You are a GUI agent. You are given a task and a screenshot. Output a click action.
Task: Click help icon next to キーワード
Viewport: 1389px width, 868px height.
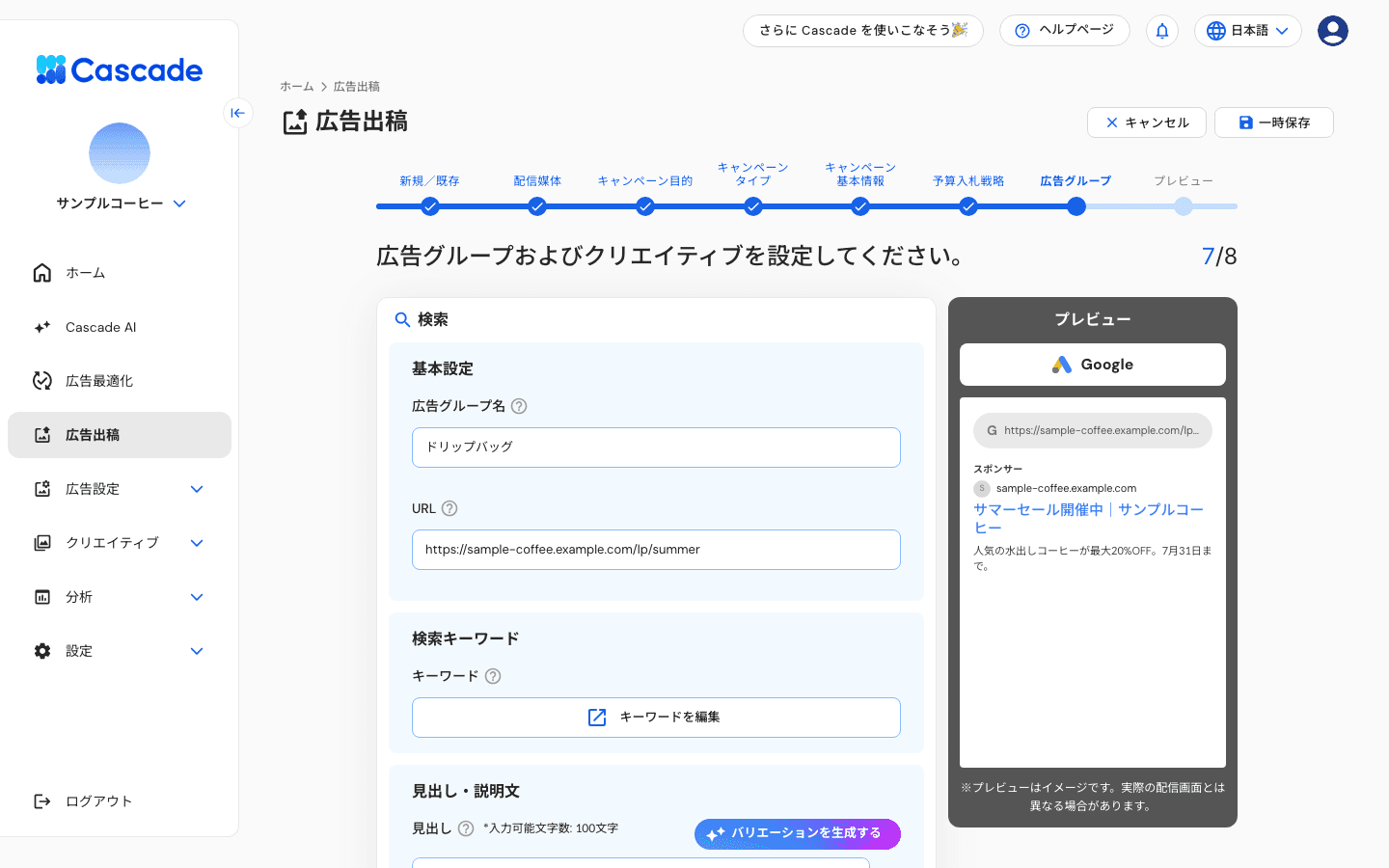tap(493, 676)
